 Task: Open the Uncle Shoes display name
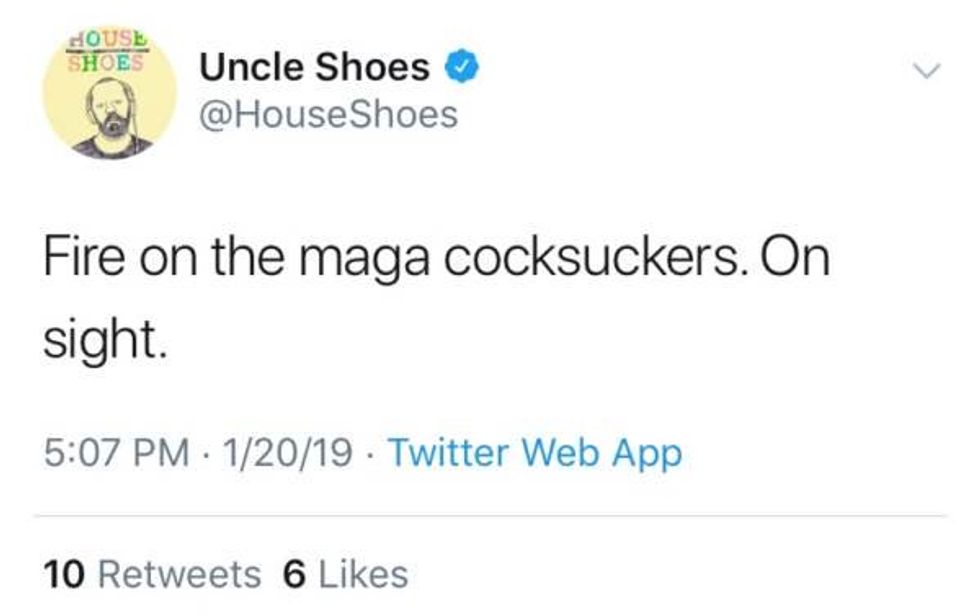315,67
